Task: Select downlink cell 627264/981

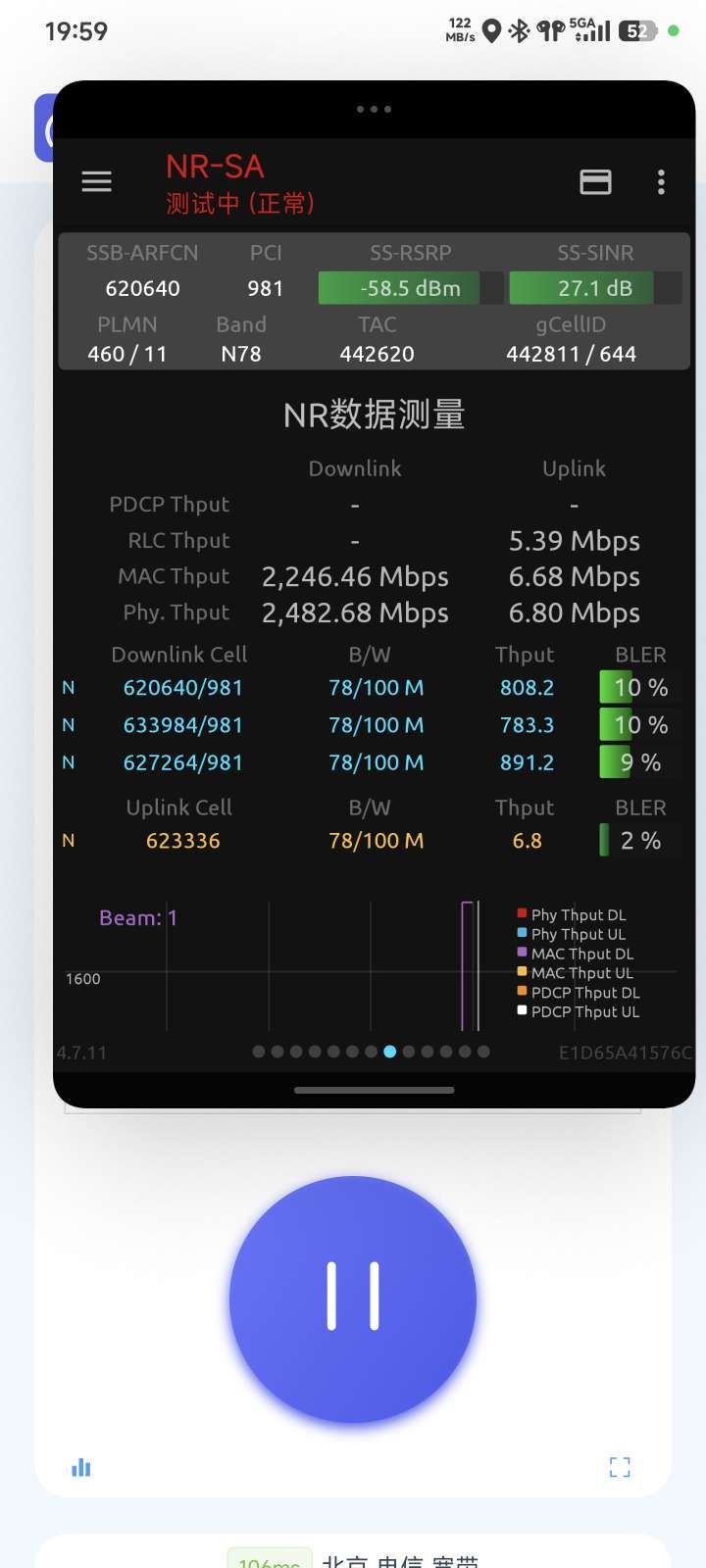Action: click(183, 762)
